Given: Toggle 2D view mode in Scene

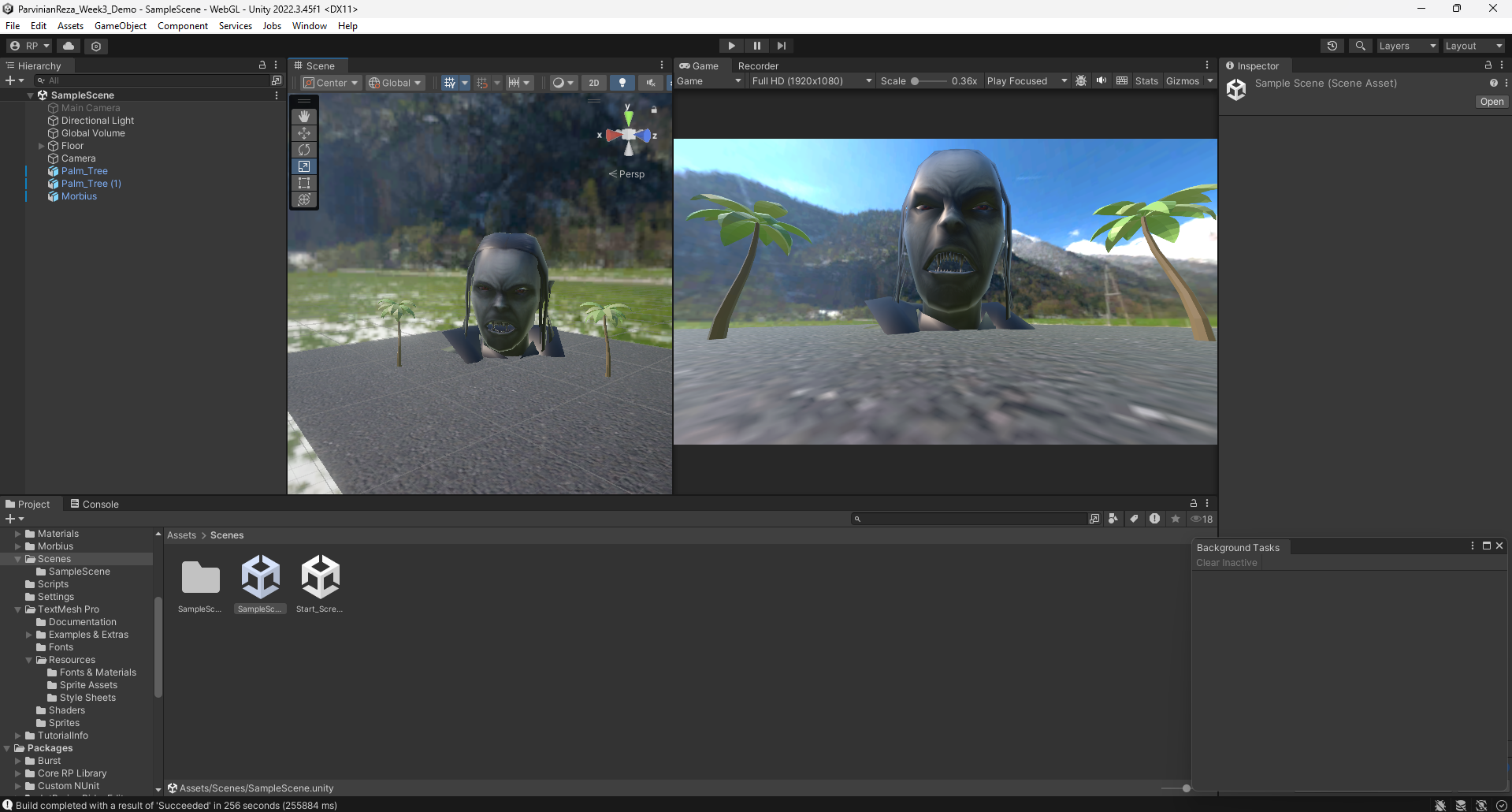Looking at the screenshot, I should click(x=593, y=83).
